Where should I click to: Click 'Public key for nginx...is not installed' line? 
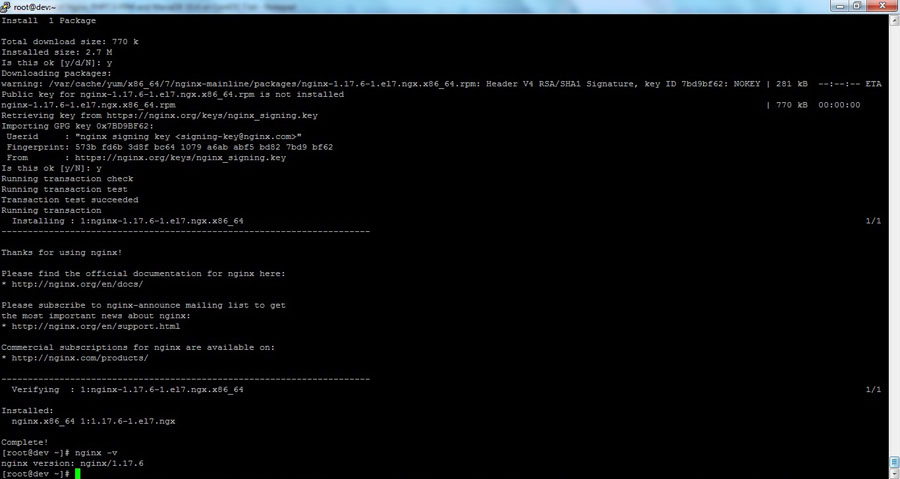pyautogui.click(x=172, y=95)
